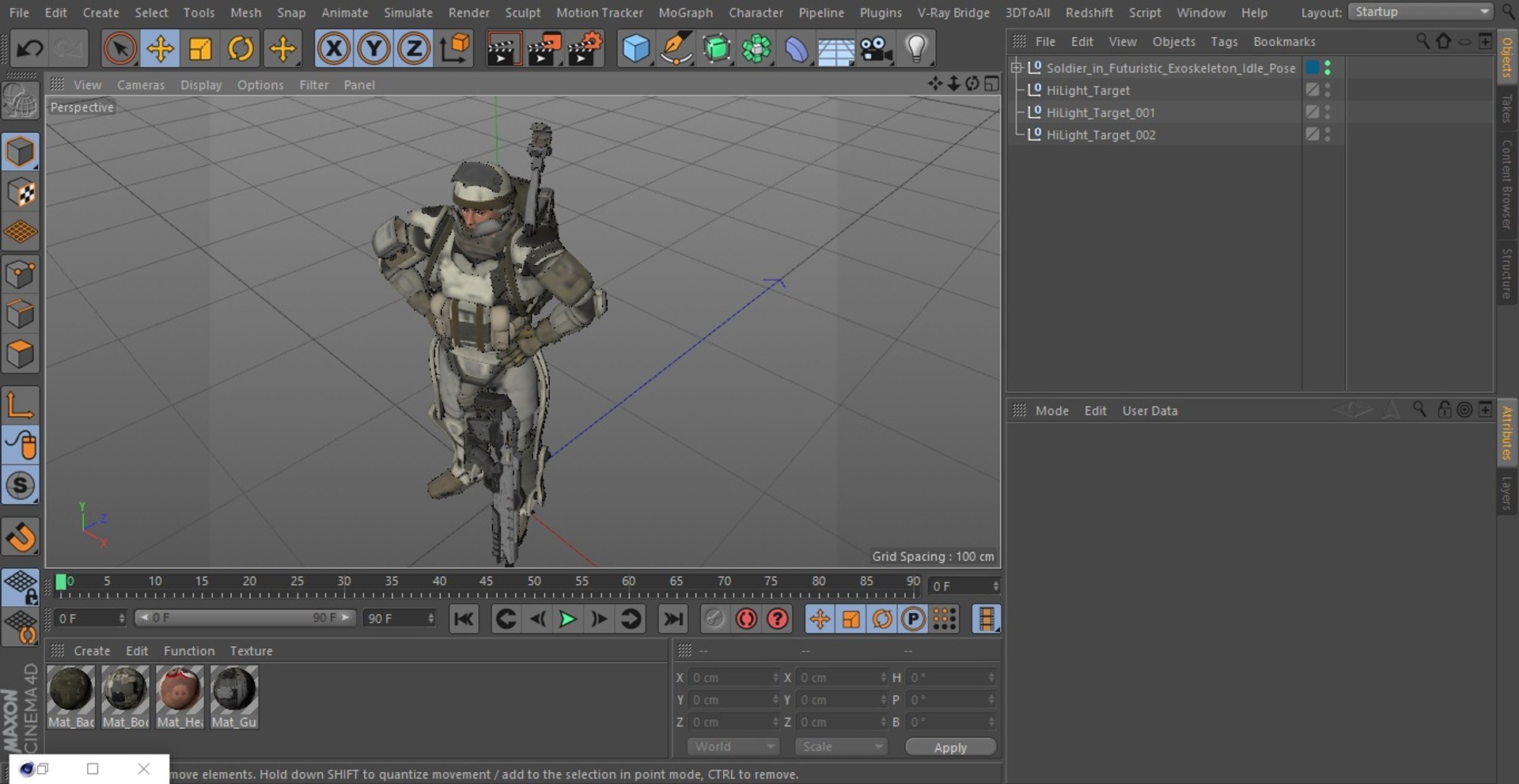Select the Mat_Gun material thumbnail
This screenshot has height=784, width=1519.
tap(234, 697)
